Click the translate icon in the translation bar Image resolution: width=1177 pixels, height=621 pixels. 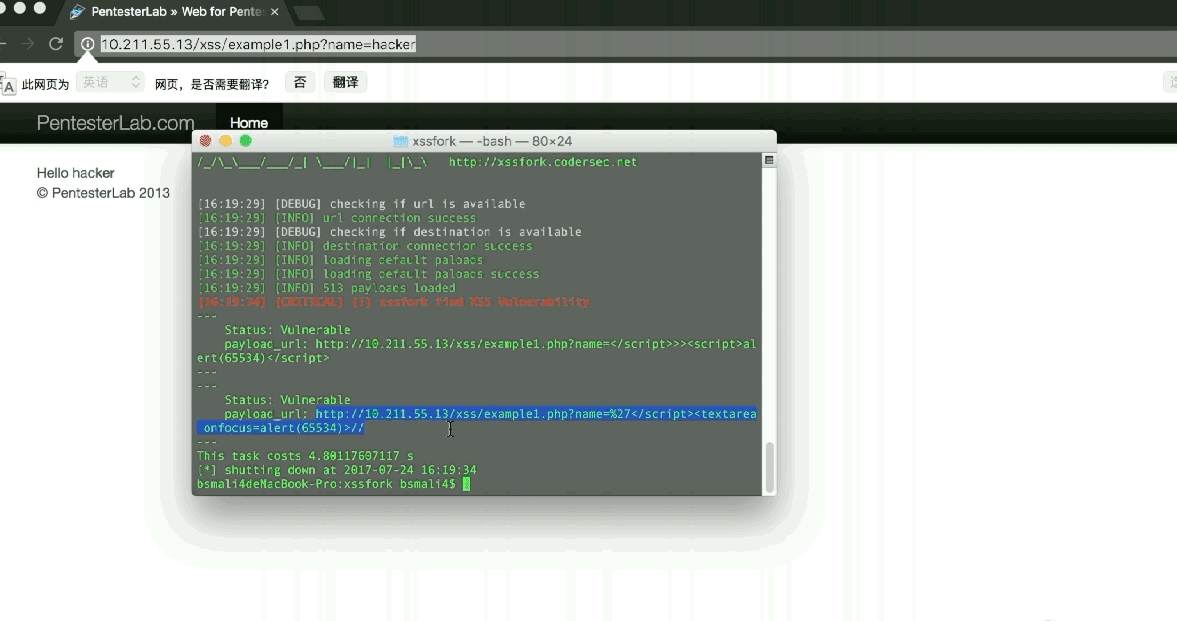tap(8, 84)
